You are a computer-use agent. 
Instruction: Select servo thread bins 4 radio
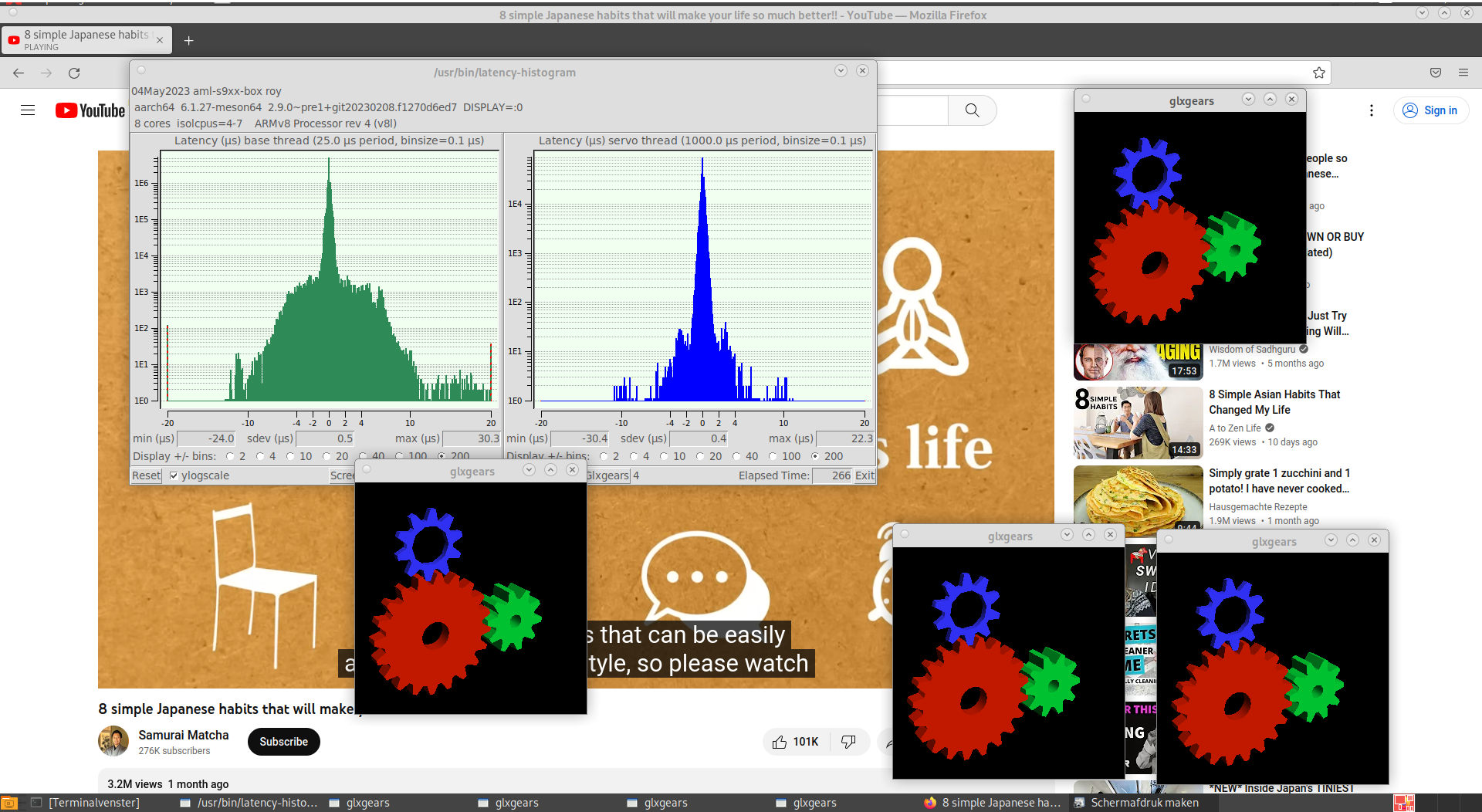click(x=634, y=456)
